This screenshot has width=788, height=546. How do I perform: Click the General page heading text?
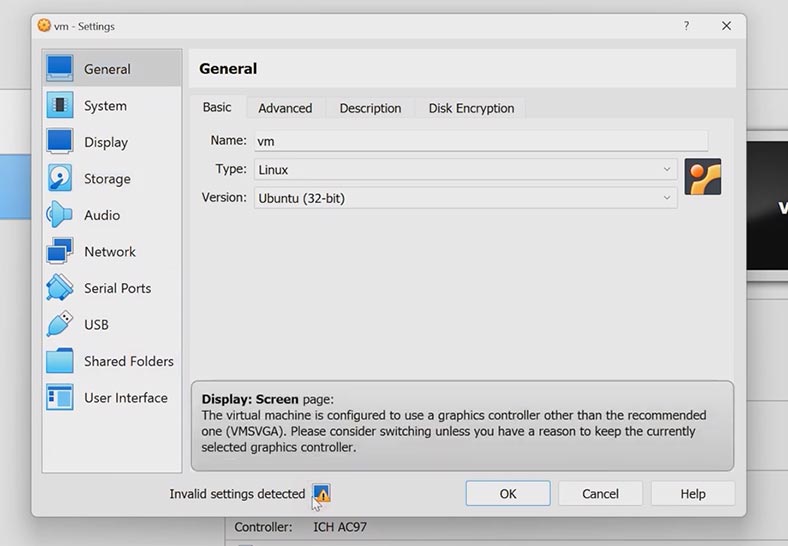pyautogui.click(x=228, y=68)
